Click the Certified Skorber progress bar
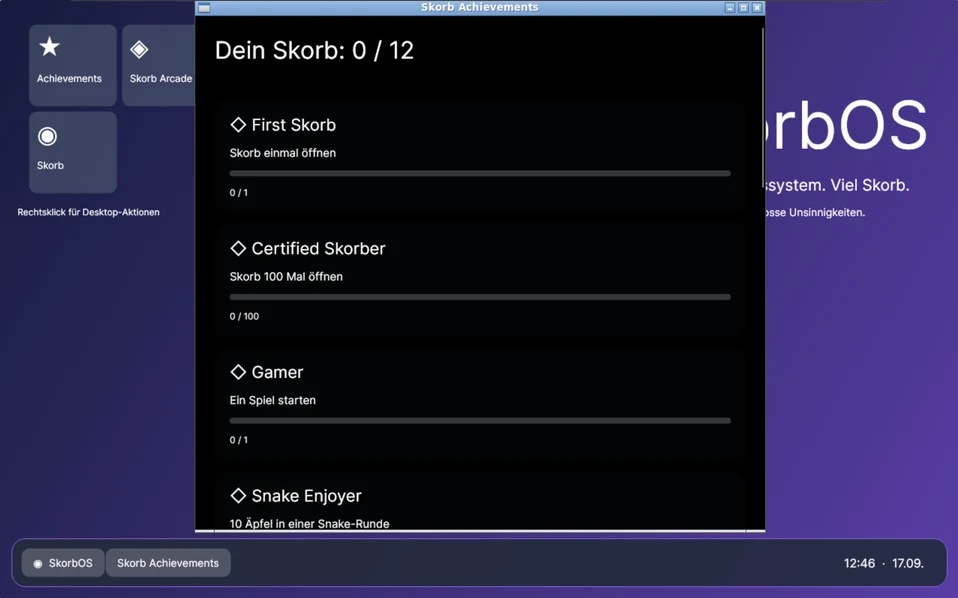 point(480,297)
